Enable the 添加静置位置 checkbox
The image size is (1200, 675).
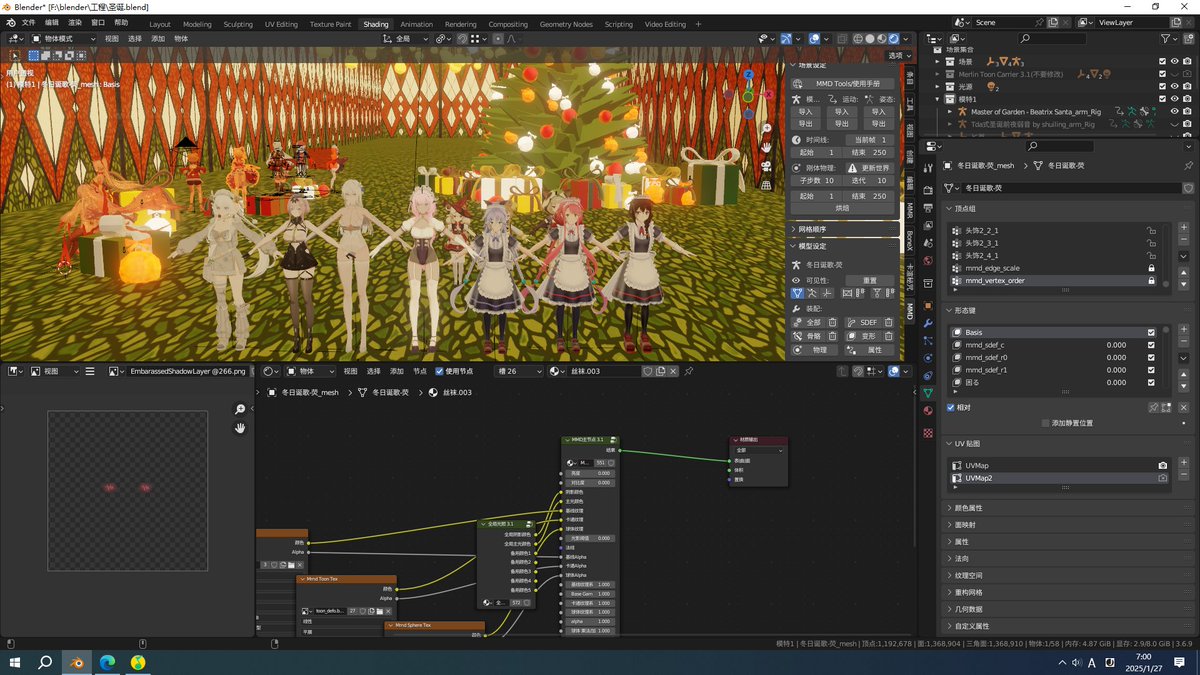(x=1046, y=423)
